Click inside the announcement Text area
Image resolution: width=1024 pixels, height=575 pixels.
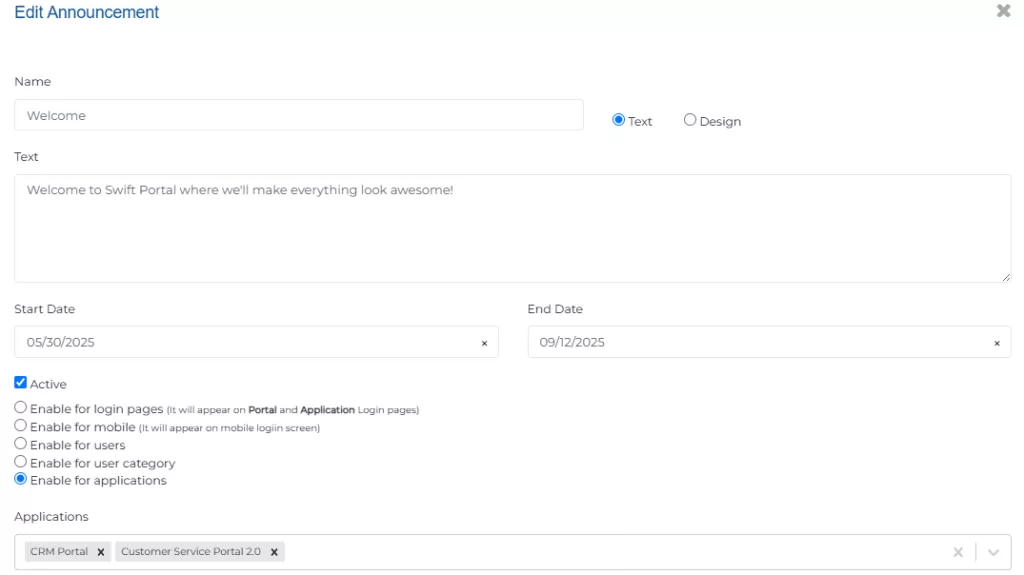point(512,228)
